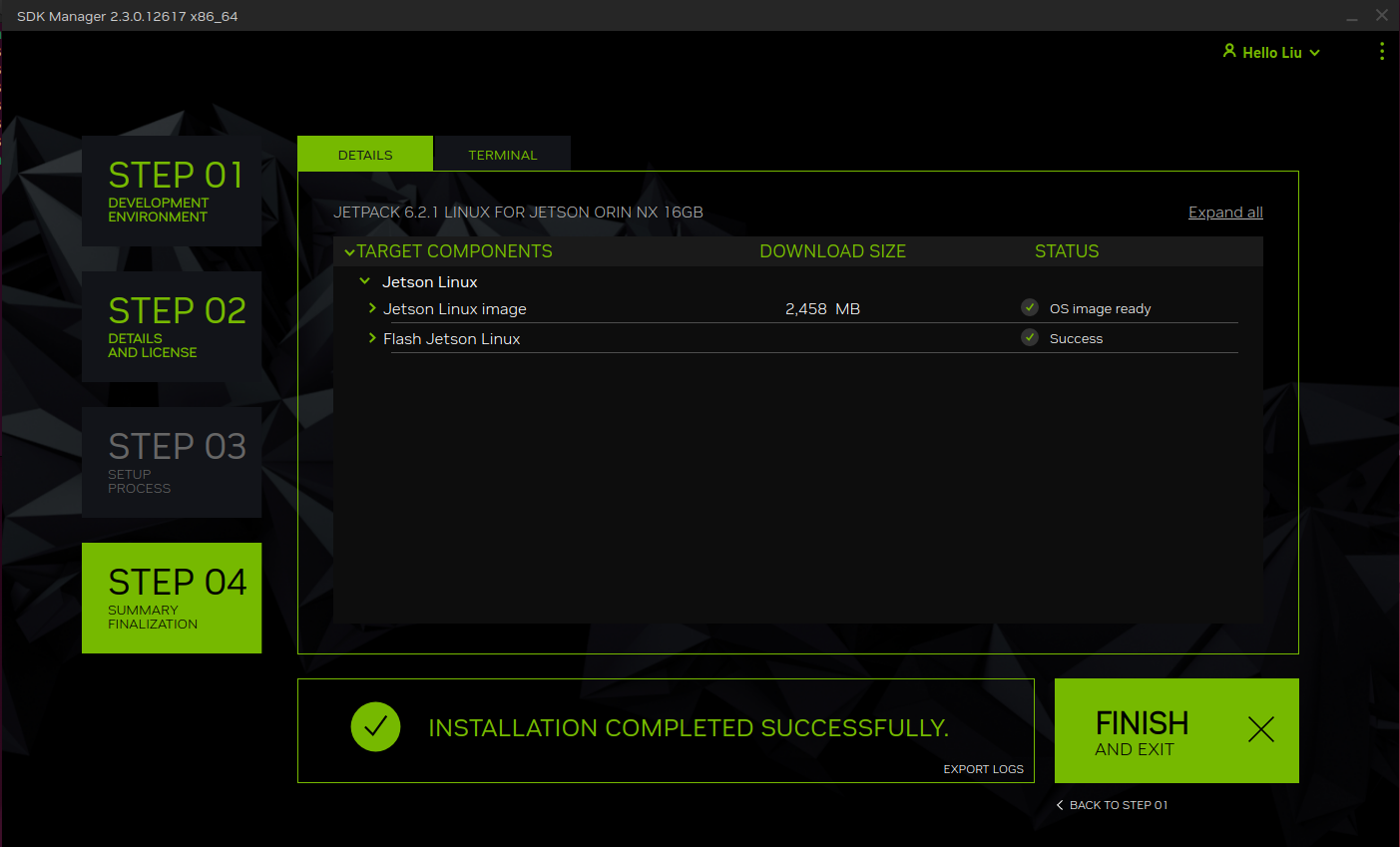Switch to the DETAILS tab

pos(365,154)
